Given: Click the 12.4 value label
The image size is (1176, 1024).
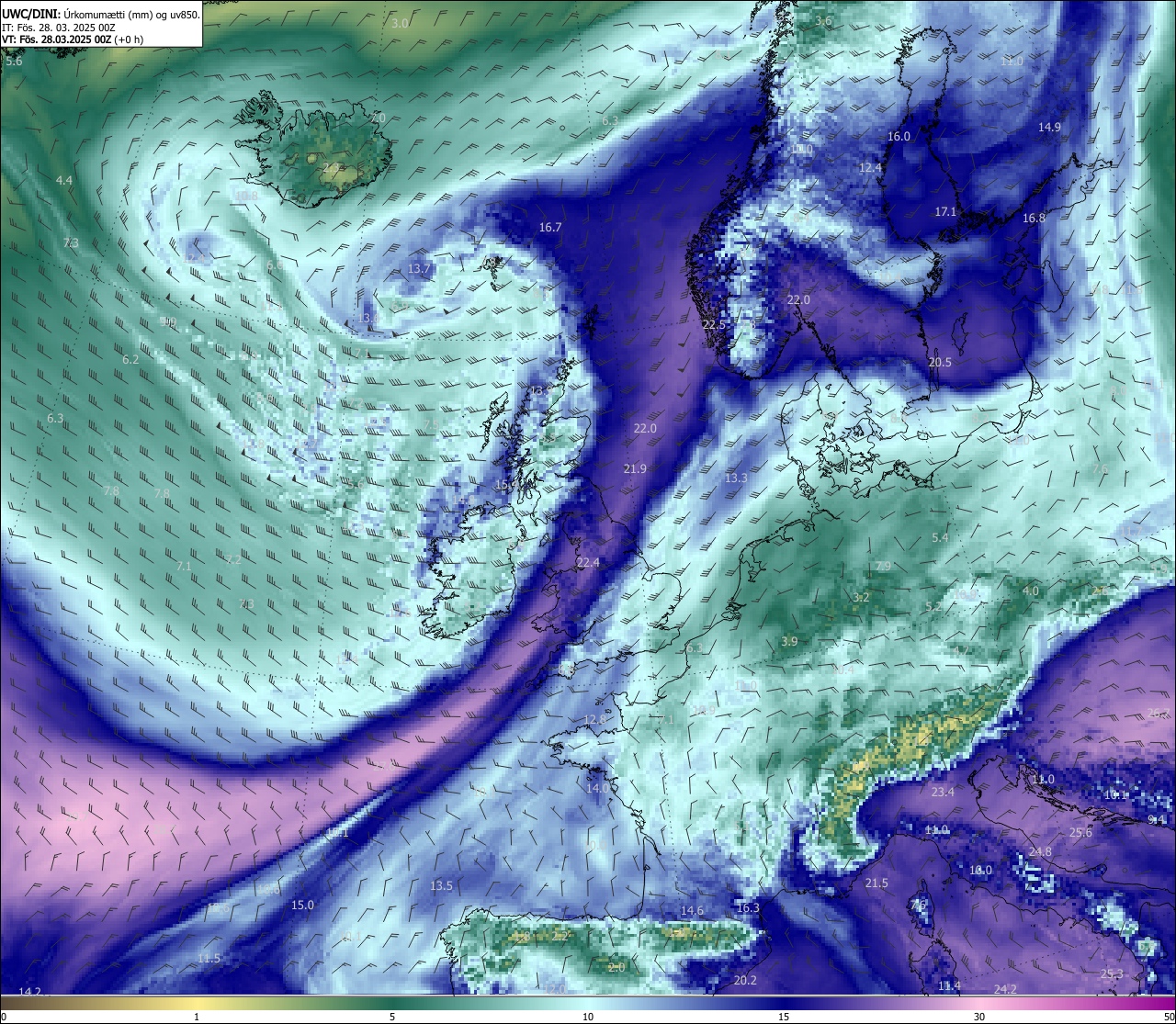Looking at the screenshot, I should click(870, 167).
